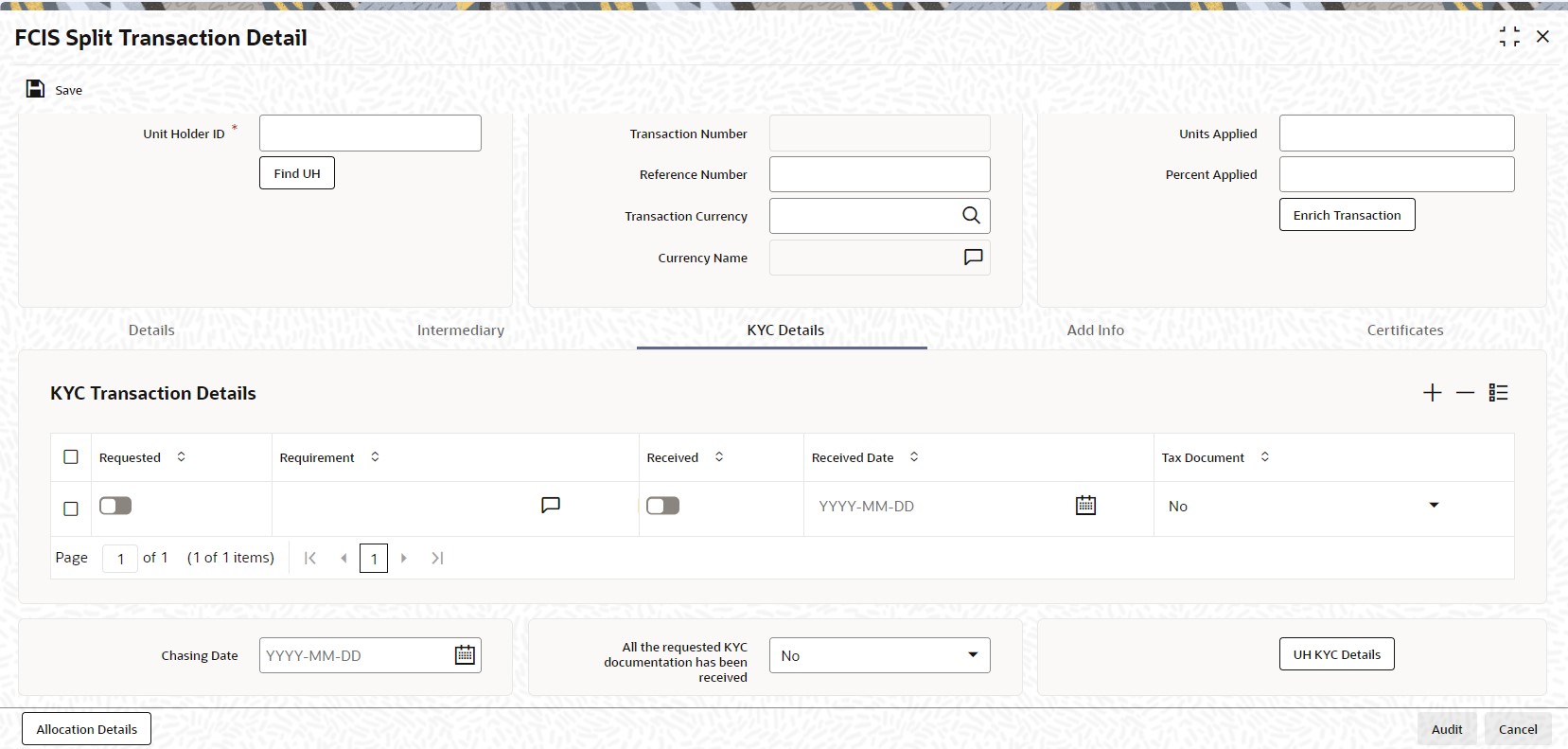
Task: Toggle the Requested switch
Action: pos(115,506)
